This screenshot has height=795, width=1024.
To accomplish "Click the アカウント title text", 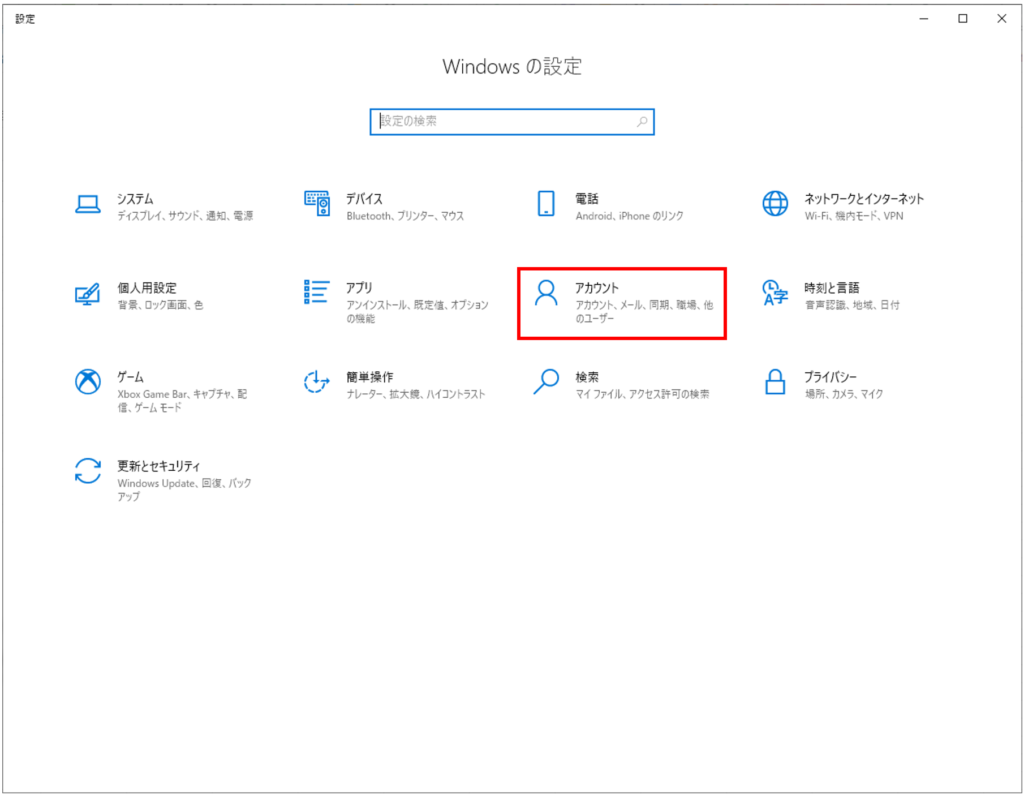I will pyautogui.click(x=597, y=288).
